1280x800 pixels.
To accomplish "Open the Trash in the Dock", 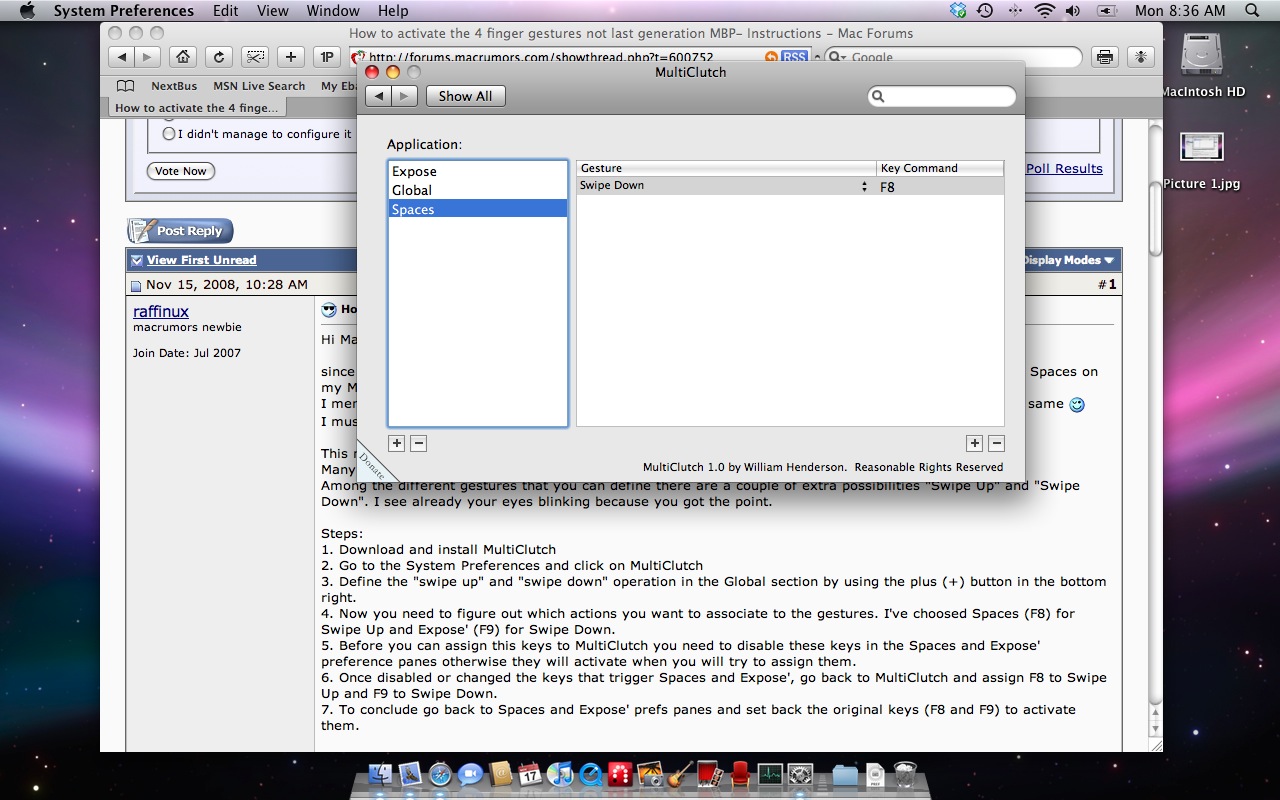I will coord(905,774).
